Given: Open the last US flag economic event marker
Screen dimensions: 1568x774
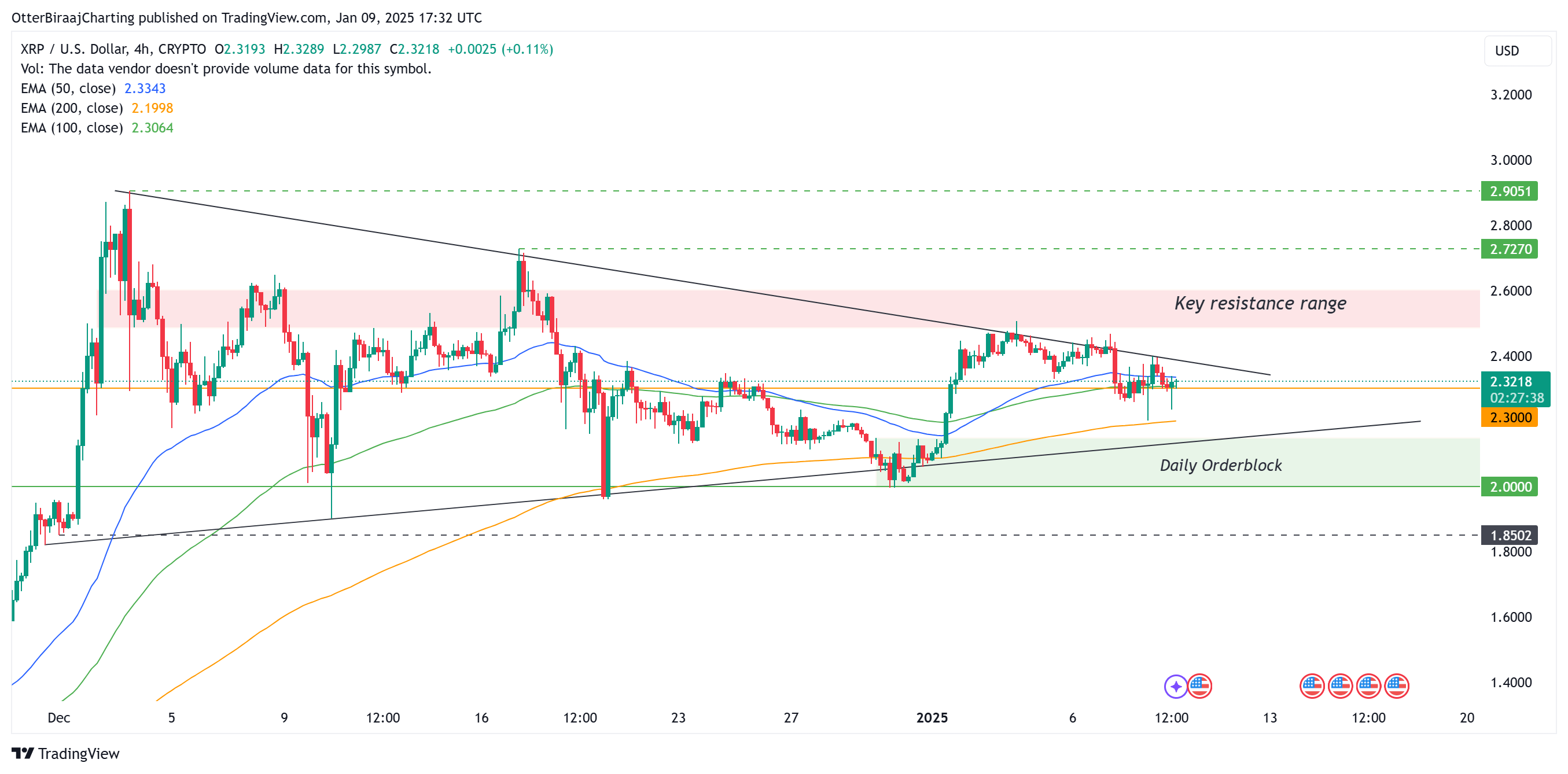Looking at the screenshot, I should tap(1396, 685).
